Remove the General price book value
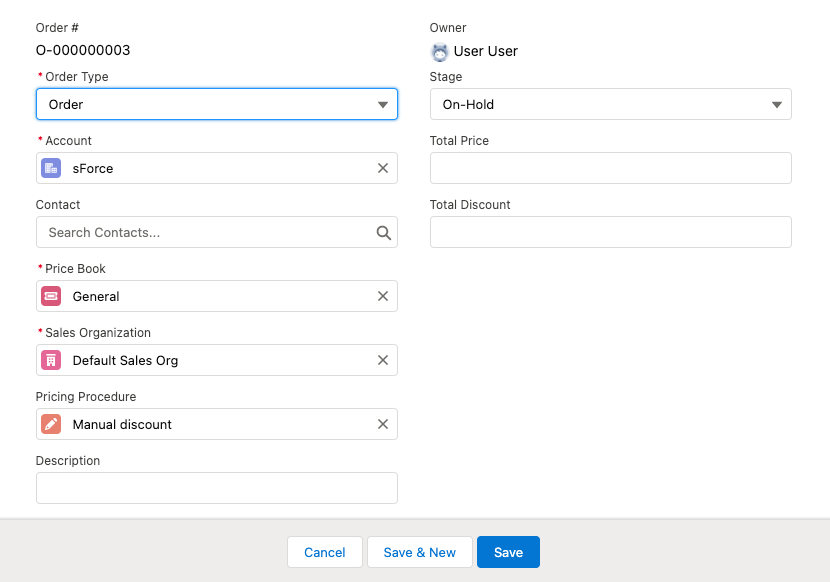This screenshot has height=582, width=830. click(382, 296)
